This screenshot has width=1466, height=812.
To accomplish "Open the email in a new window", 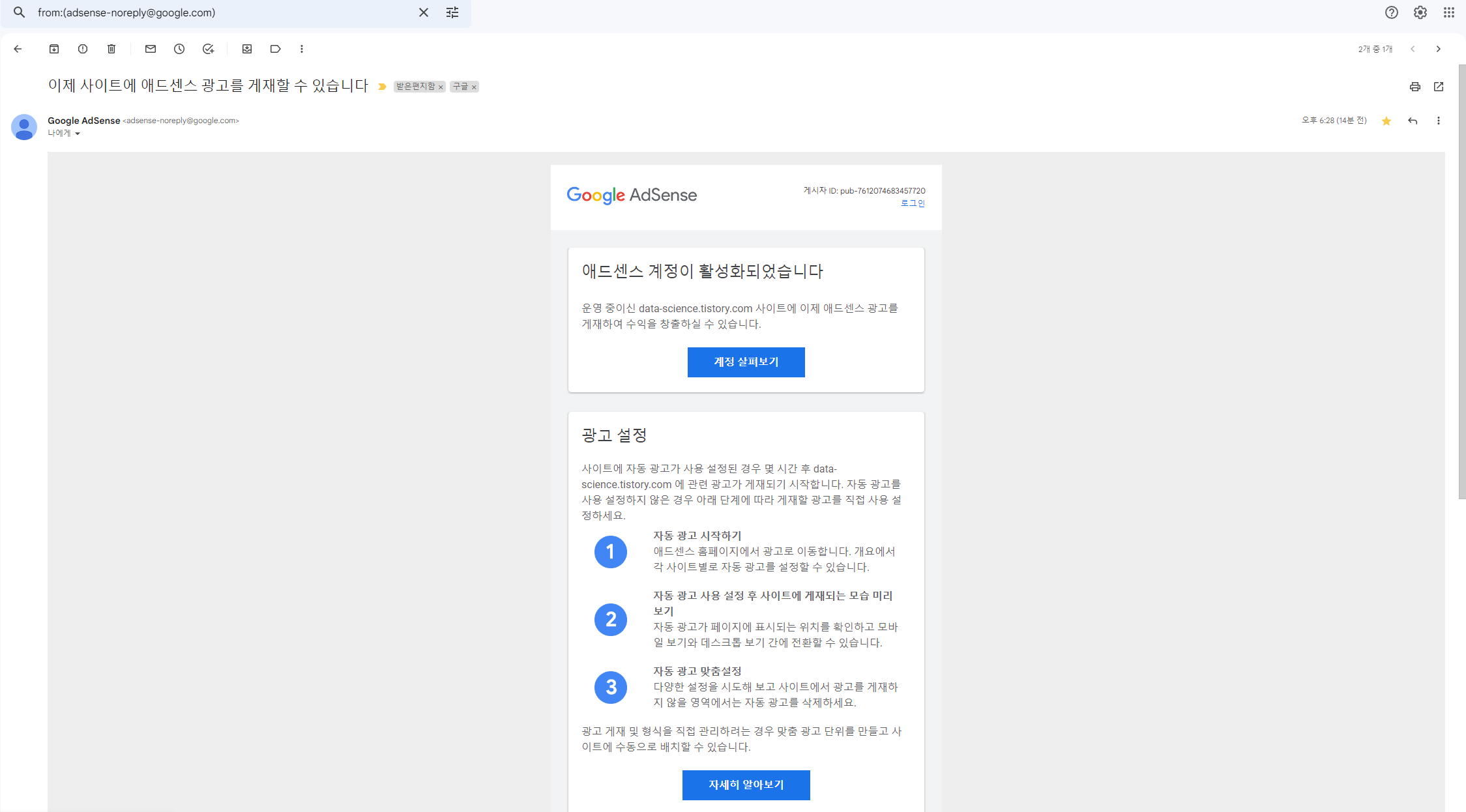I will tap(1439, 87).
